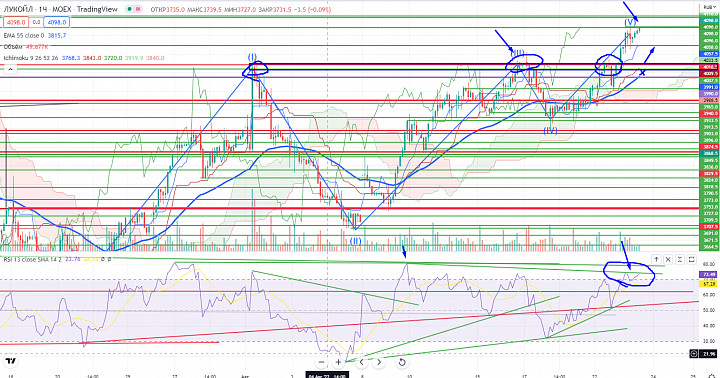Click the Ichimoku value 3720.0
The height and width of the screenshot is (378, 720).
pos(113,58)
